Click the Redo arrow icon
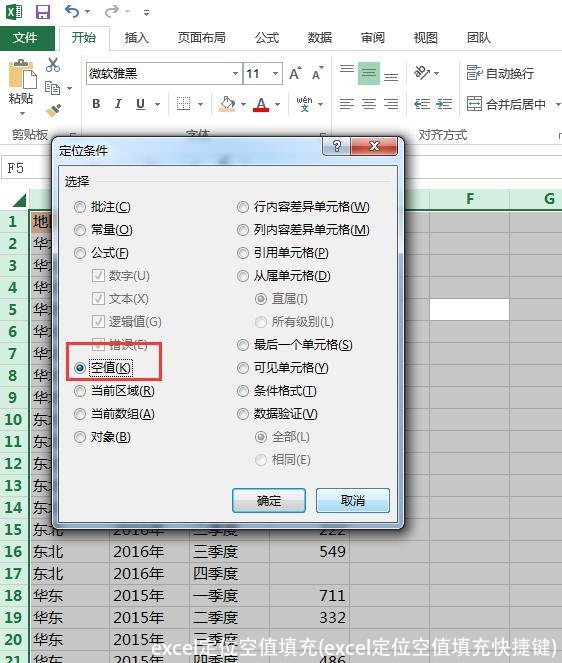 point(111,11)
